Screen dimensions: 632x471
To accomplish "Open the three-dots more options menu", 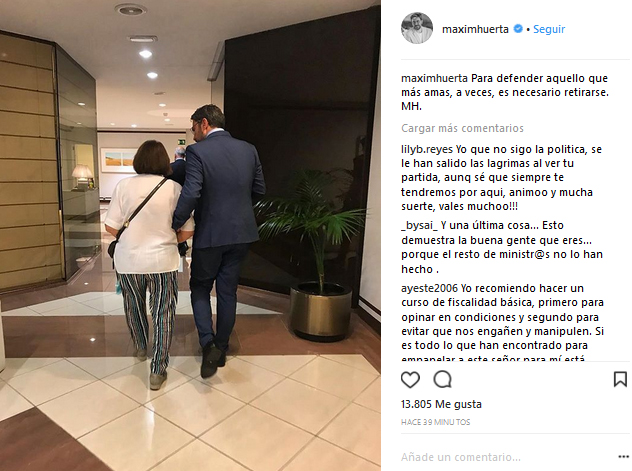I will coord(624,456).
